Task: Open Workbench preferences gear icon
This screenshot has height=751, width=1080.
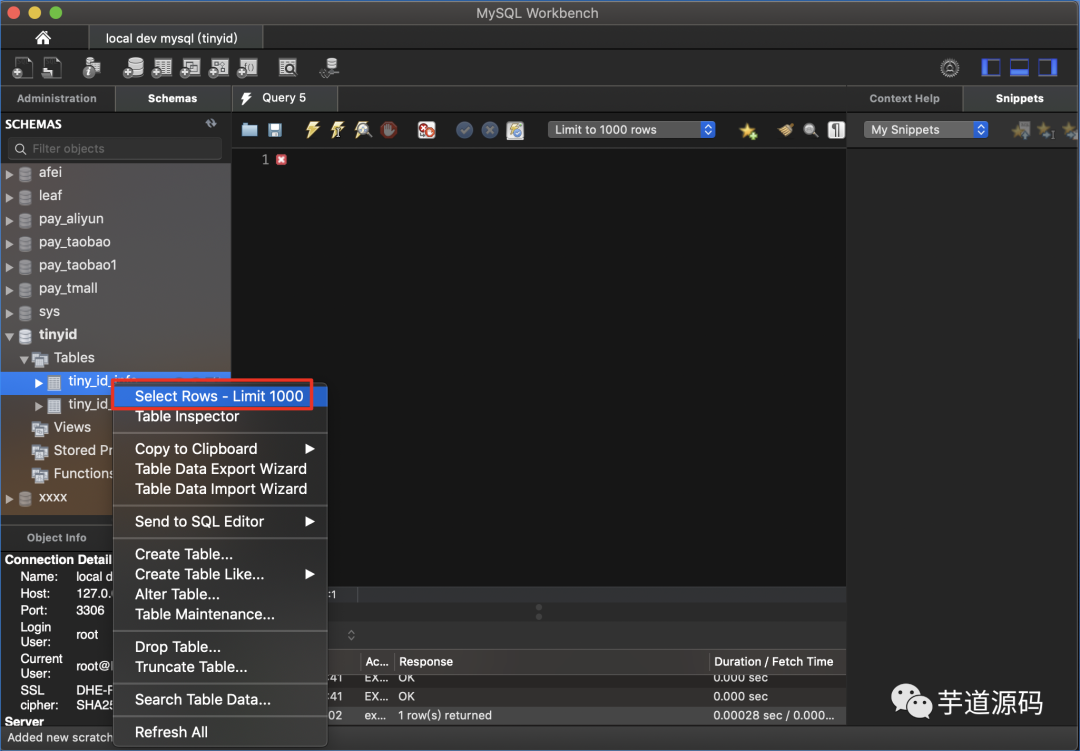Action: pyautogui.click(x=950, y=68)
